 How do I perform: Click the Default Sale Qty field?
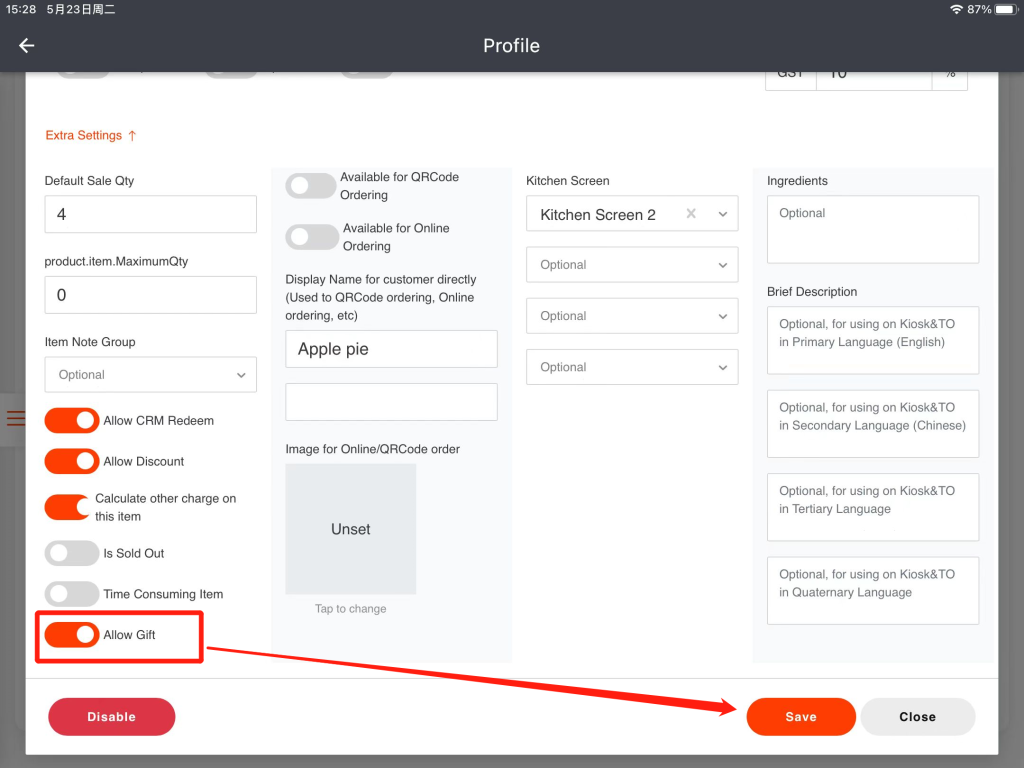click(150, 214)
